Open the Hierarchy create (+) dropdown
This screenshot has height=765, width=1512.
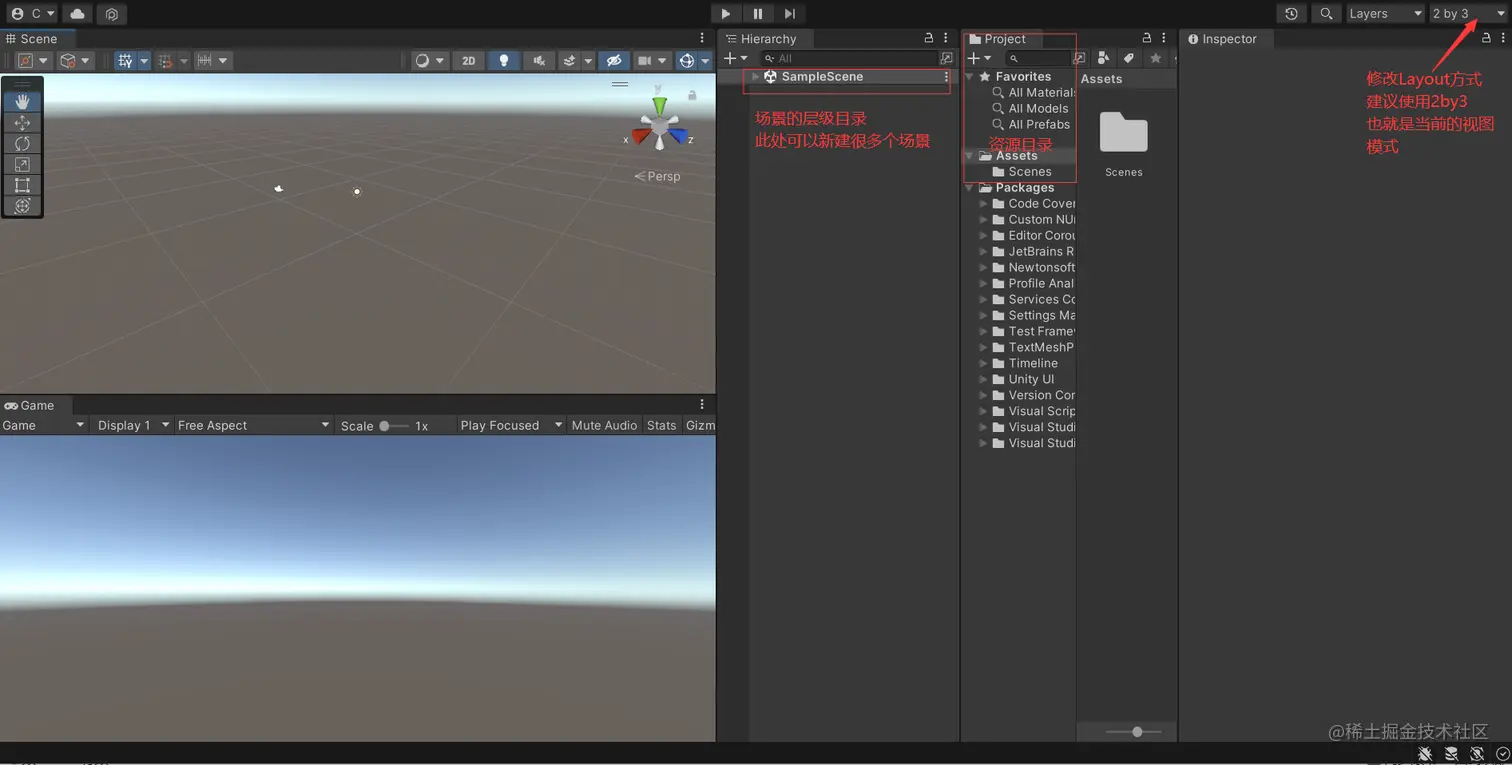(736, 58)
